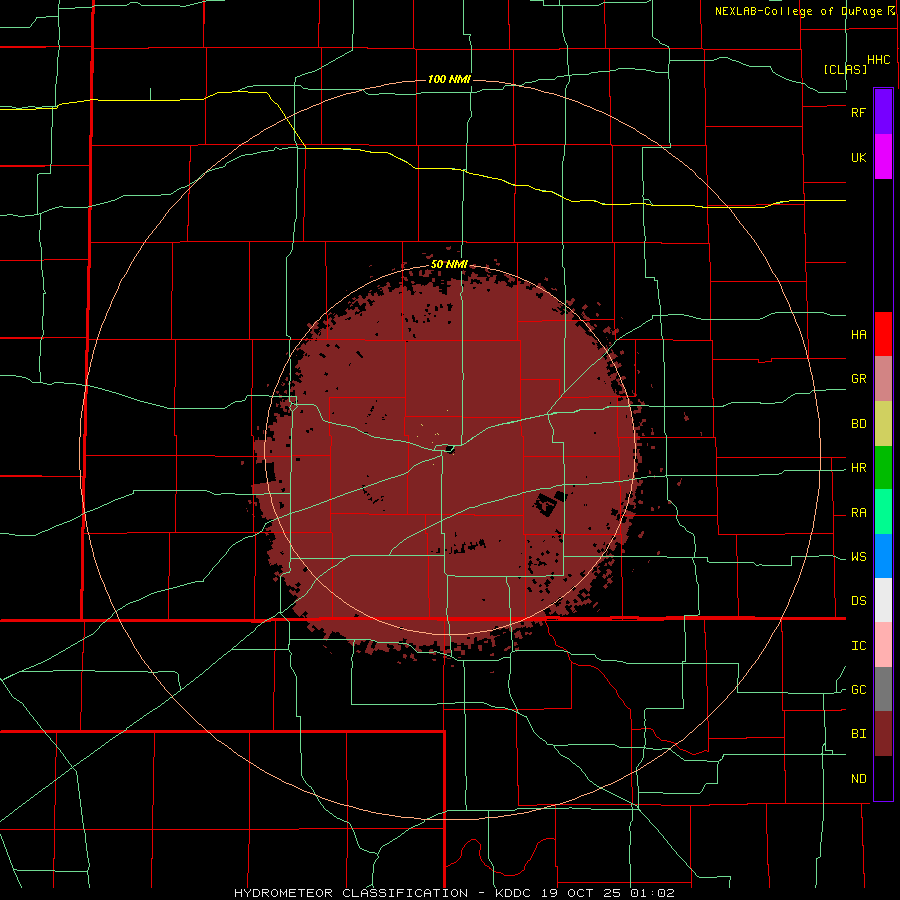Click the ND legend label
Viewport: 900px width, 900px height.
tap(858, 779)
